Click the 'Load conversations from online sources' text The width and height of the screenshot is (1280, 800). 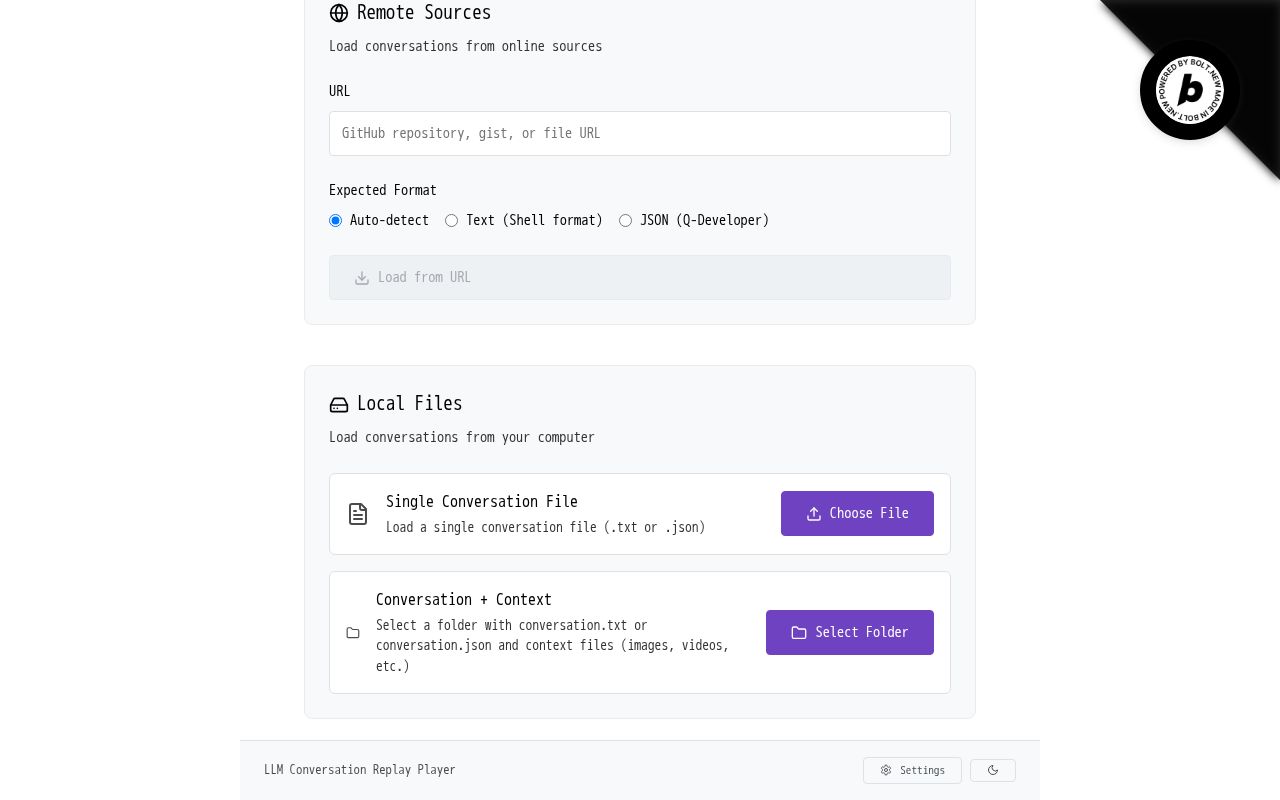pos(466,46)
